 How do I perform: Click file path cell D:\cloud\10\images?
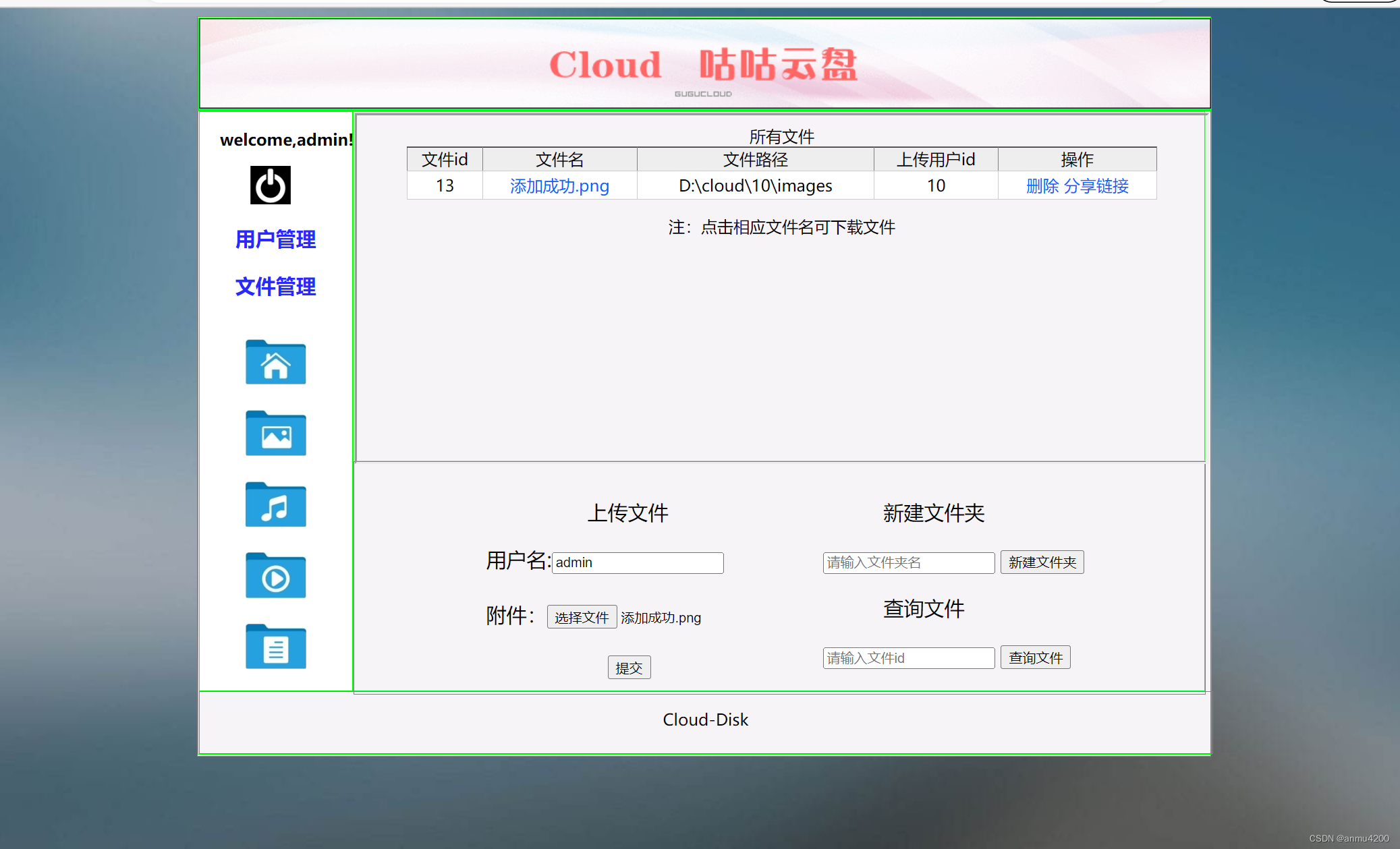point(755,185)
